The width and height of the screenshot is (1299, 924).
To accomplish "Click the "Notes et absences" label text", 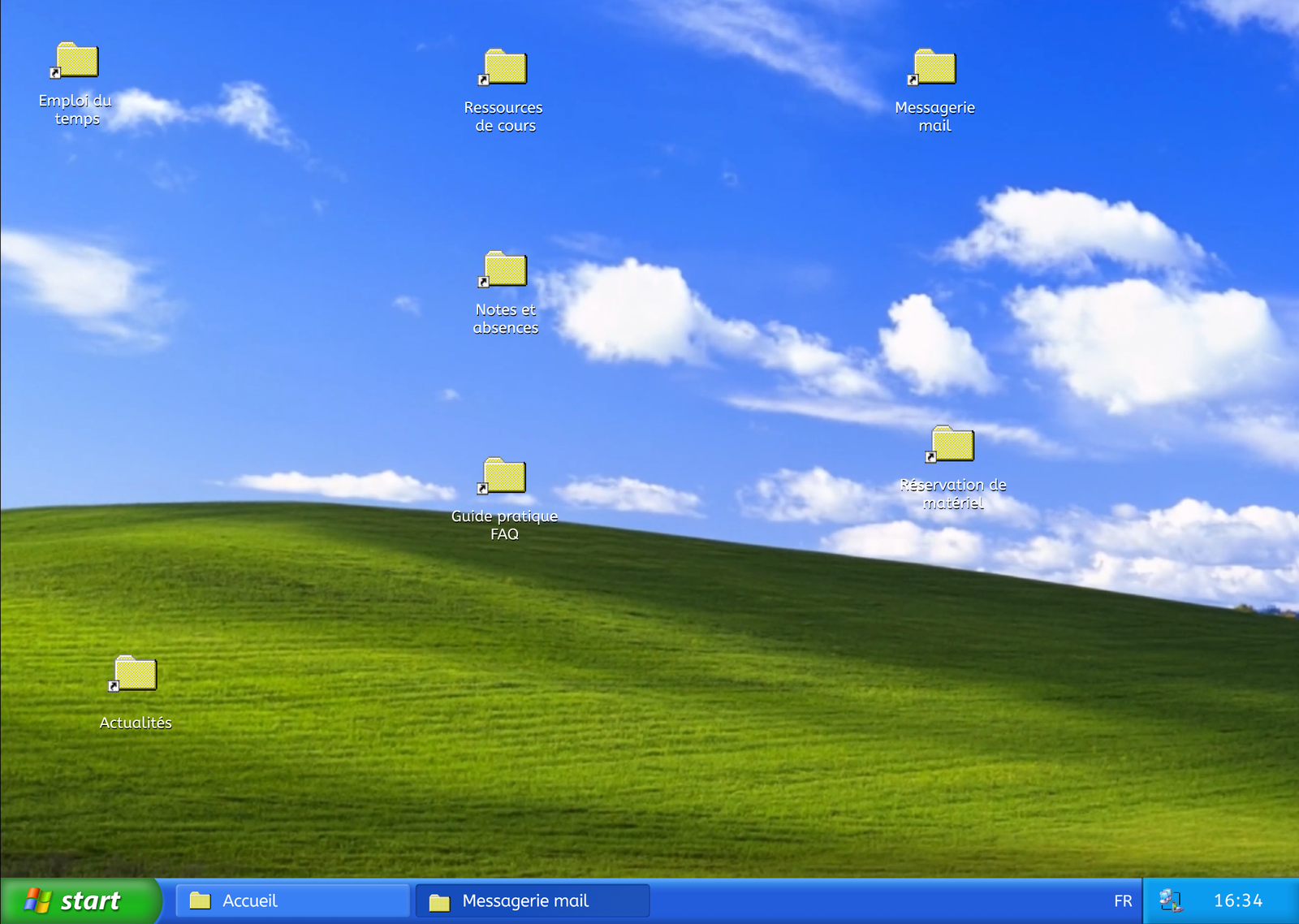I will click(505, 319).
